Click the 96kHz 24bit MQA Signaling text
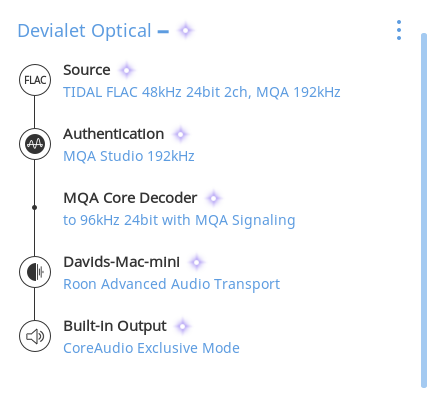This screenshot has height=405, width=445. [x=179, y=220]
